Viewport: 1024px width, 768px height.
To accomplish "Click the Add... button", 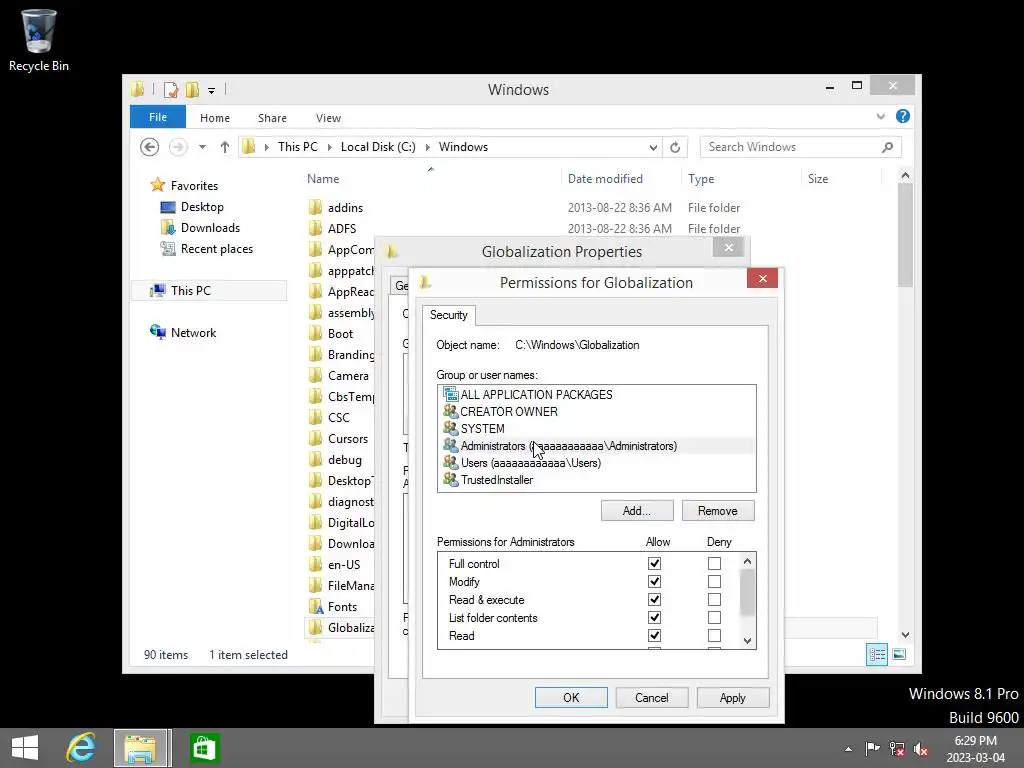I will point(637,511).
